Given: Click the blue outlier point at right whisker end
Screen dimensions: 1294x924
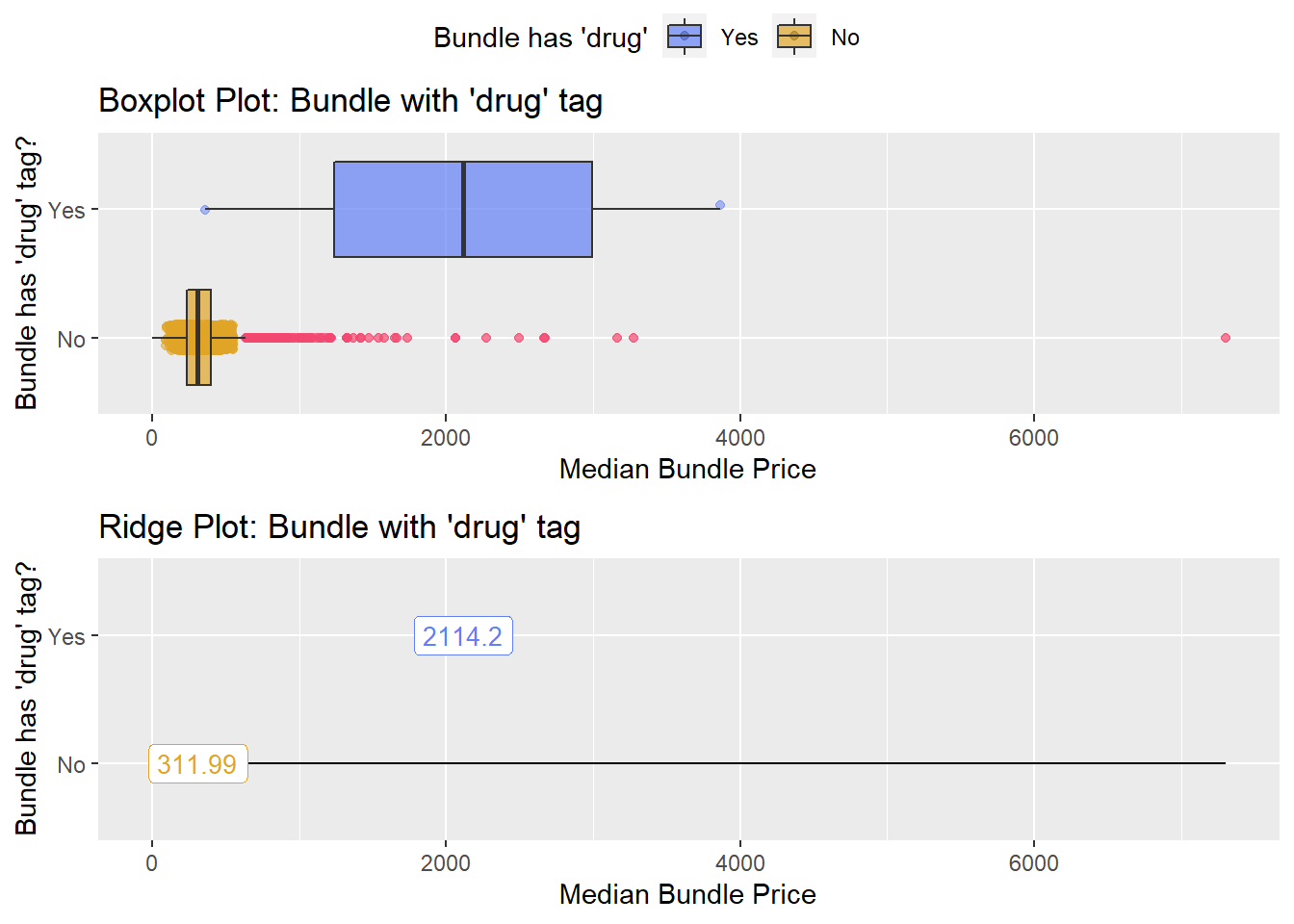Looking at the screenshot, I should pos(720,205).
